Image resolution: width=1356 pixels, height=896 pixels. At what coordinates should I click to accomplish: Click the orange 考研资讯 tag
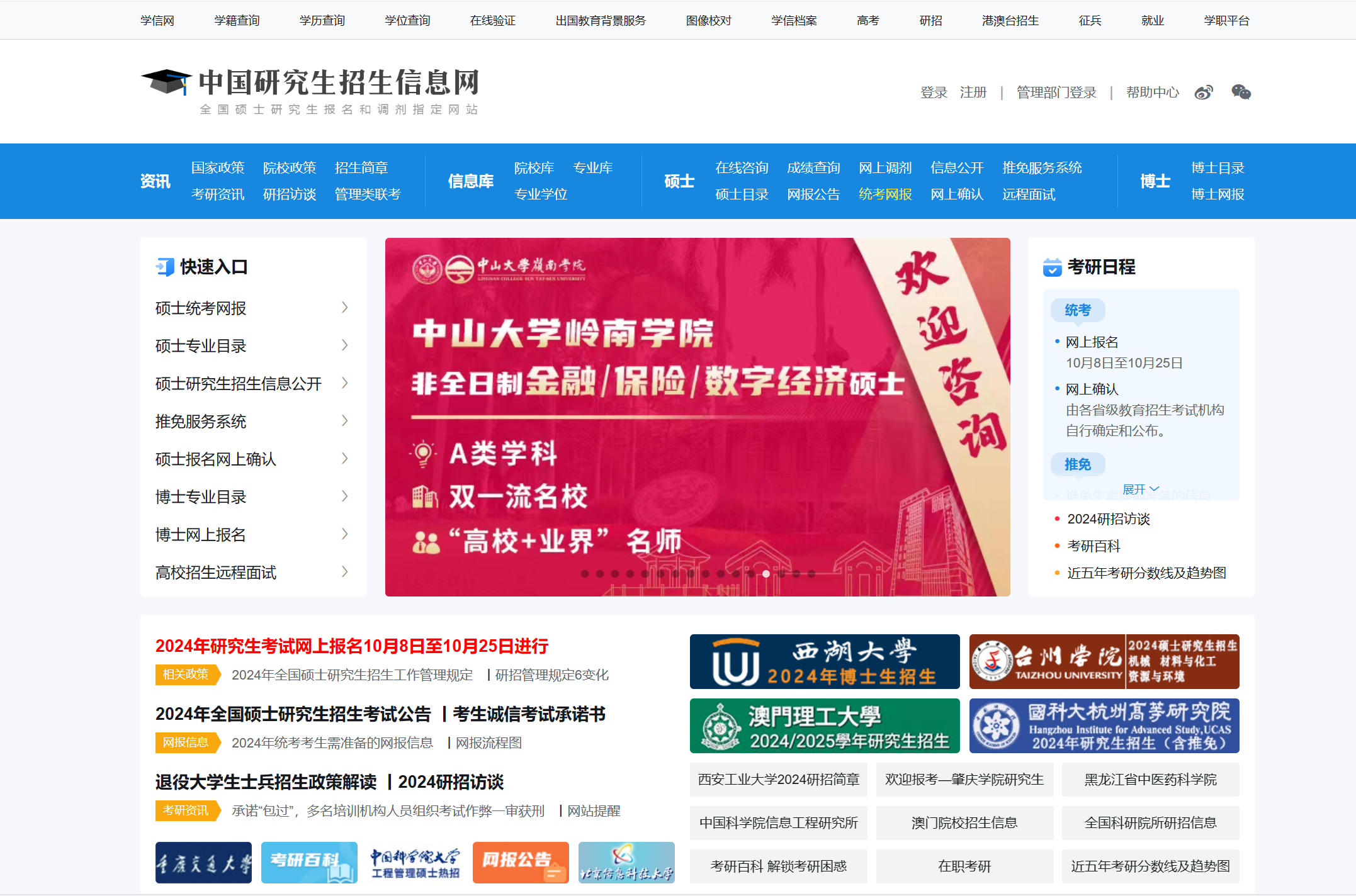pyautogui.click(x=187, y=810)
